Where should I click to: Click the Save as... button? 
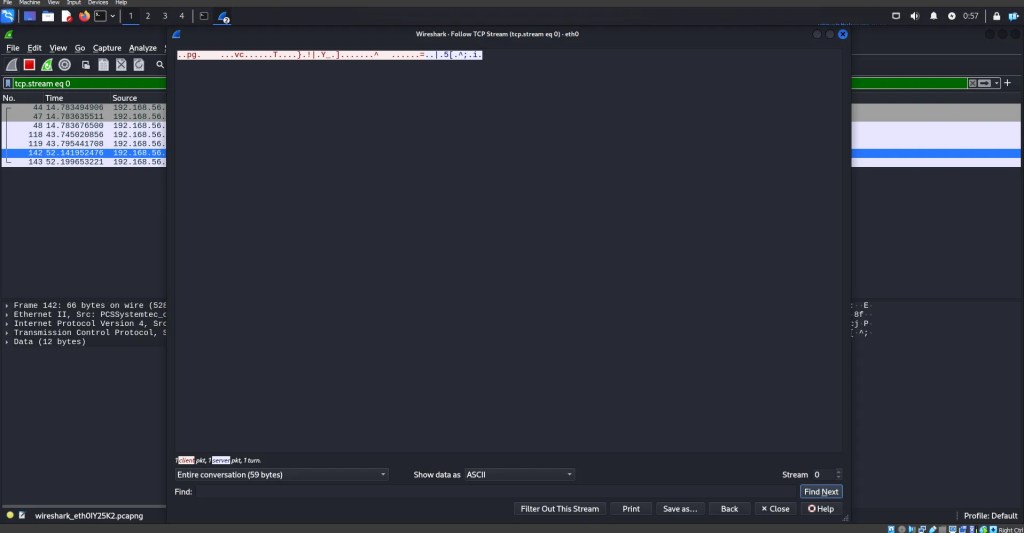pos(680,509)
